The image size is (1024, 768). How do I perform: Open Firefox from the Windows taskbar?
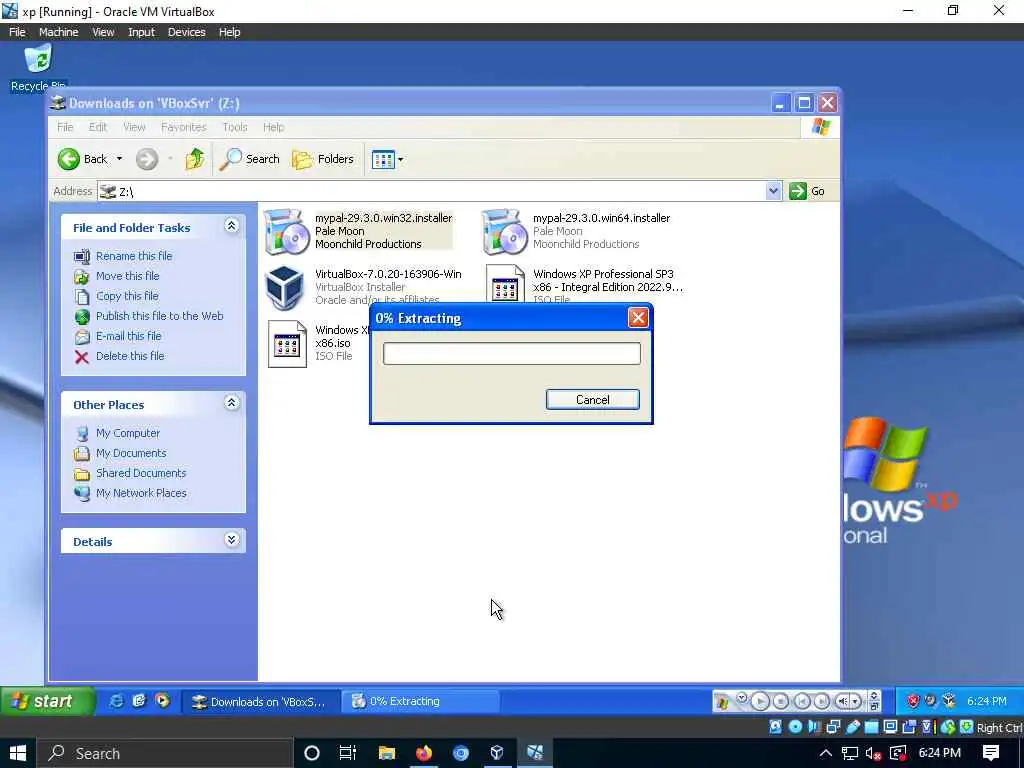(x=423, y=753)
